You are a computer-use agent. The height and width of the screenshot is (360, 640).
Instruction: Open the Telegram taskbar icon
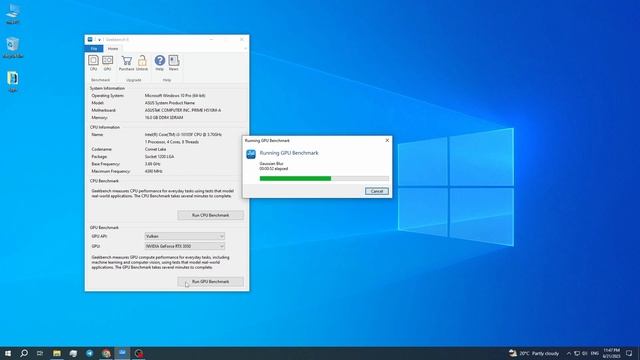click(89, 353)
